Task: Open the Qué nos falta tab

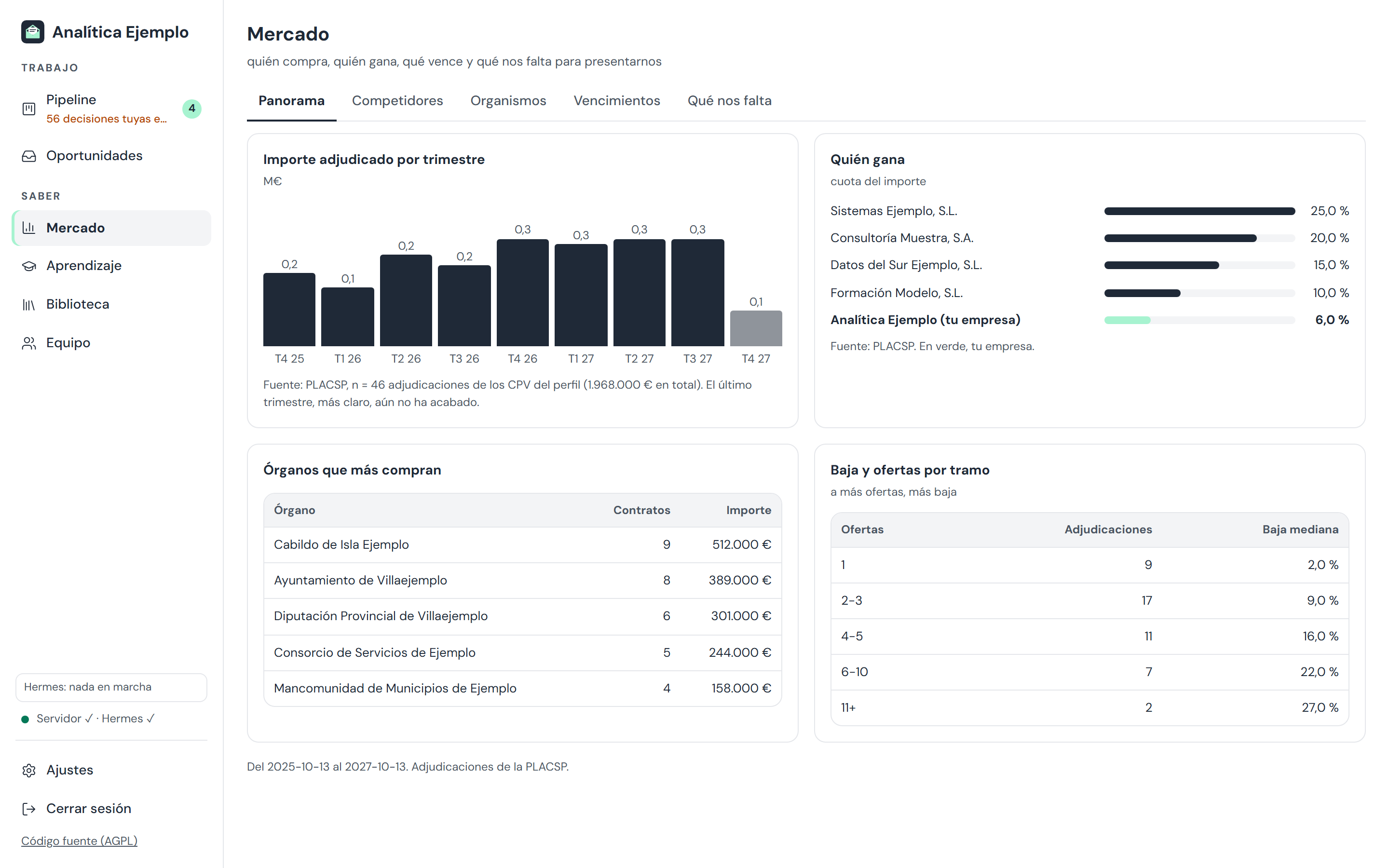Action: pos(730,101)
